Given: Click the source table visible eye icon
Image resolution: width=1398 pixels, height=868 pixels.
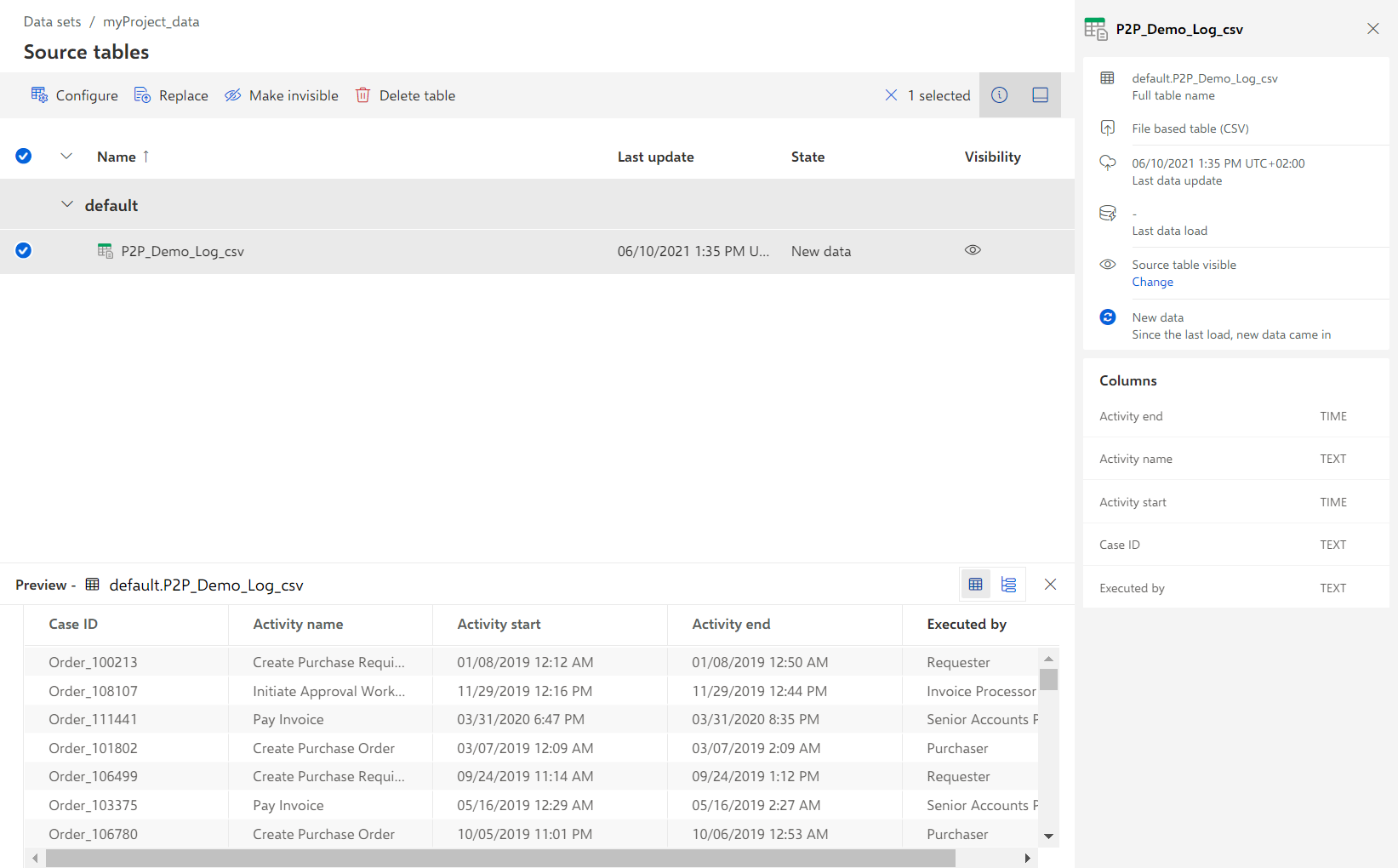Looking at the screenshot, I should point(1107,264).
